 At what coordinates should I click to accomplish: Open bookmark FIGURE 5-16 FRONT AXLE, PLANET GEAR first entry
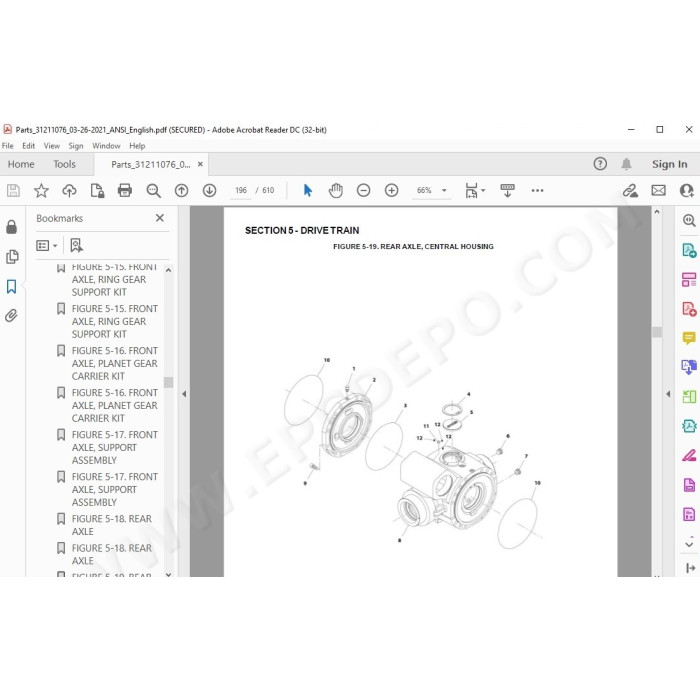pyautogui.click(x=114, y=363)
